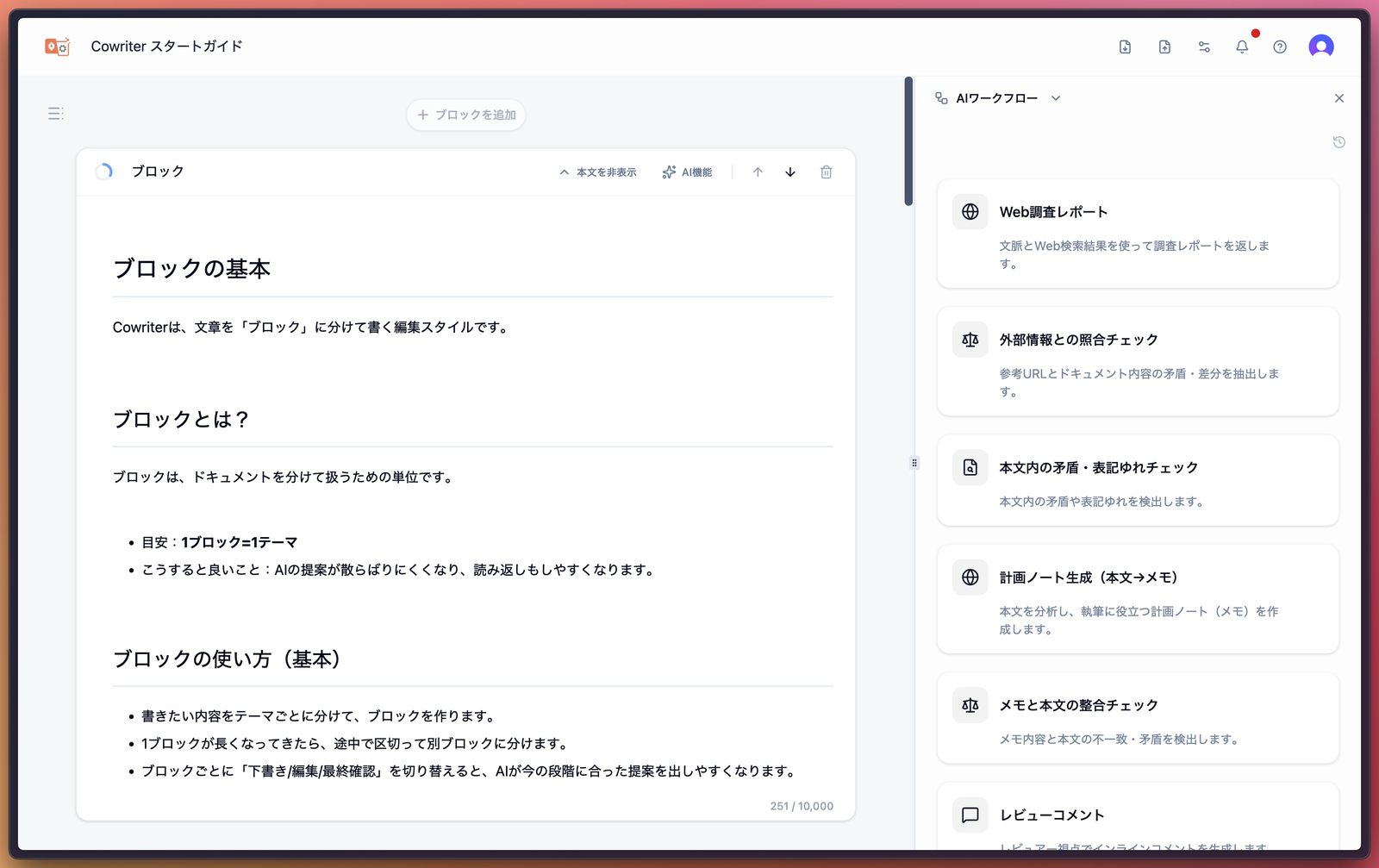
Task: Collapse the block with the chevron toggle
Action: coord(564,172)
